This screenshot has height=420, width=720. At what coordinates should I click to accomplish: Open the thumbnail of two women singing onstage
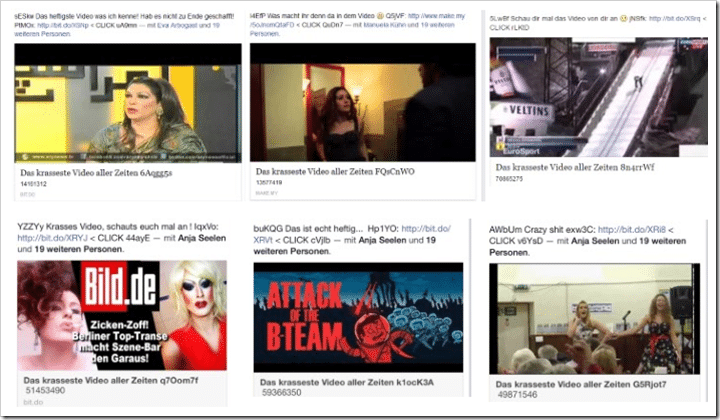pos(594,319)
